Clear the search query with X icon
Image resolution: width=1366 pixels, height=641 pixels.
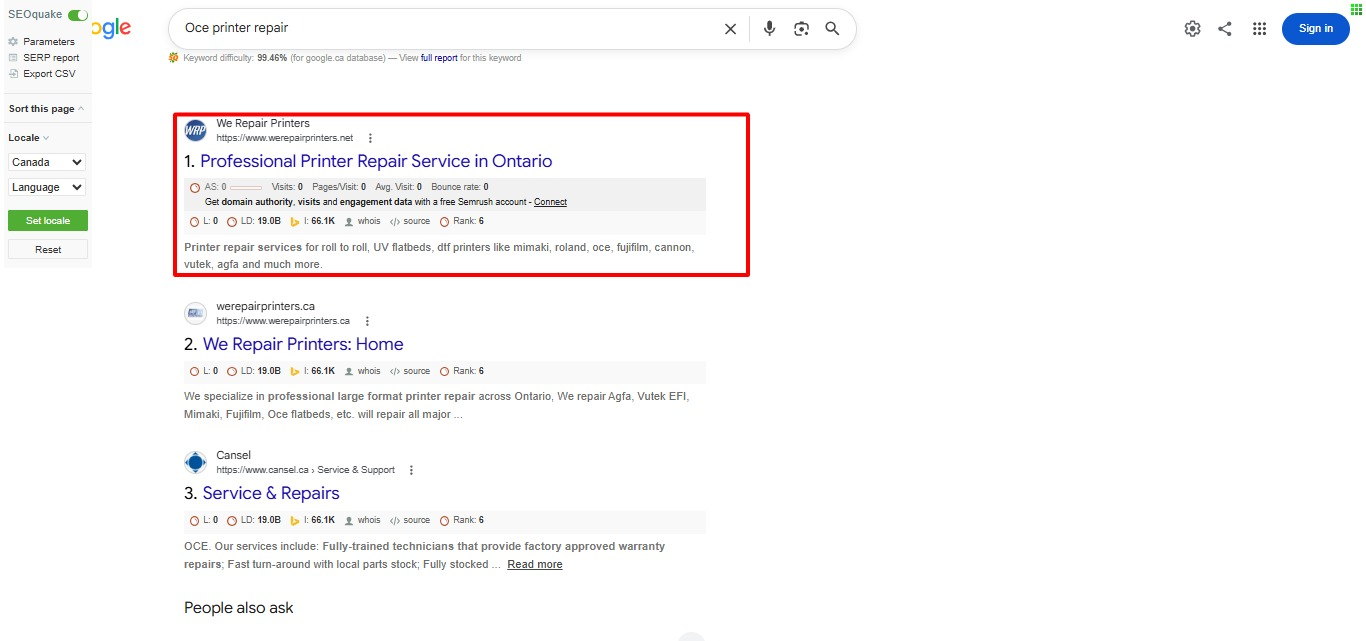pos(730,29)
